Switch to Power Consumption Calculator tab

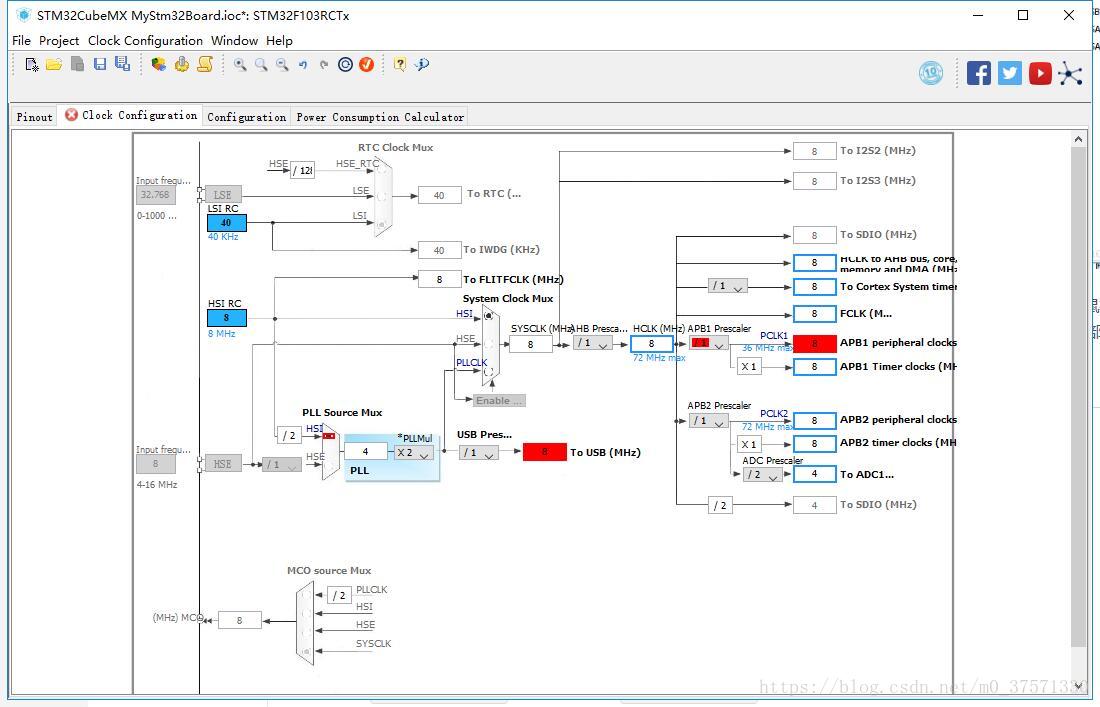380,117
